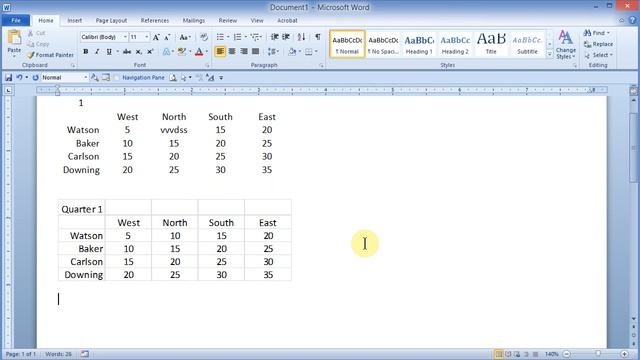Decrease paragraph indent
This screenshot has height=360, width=640.
(x=274, y=37)
